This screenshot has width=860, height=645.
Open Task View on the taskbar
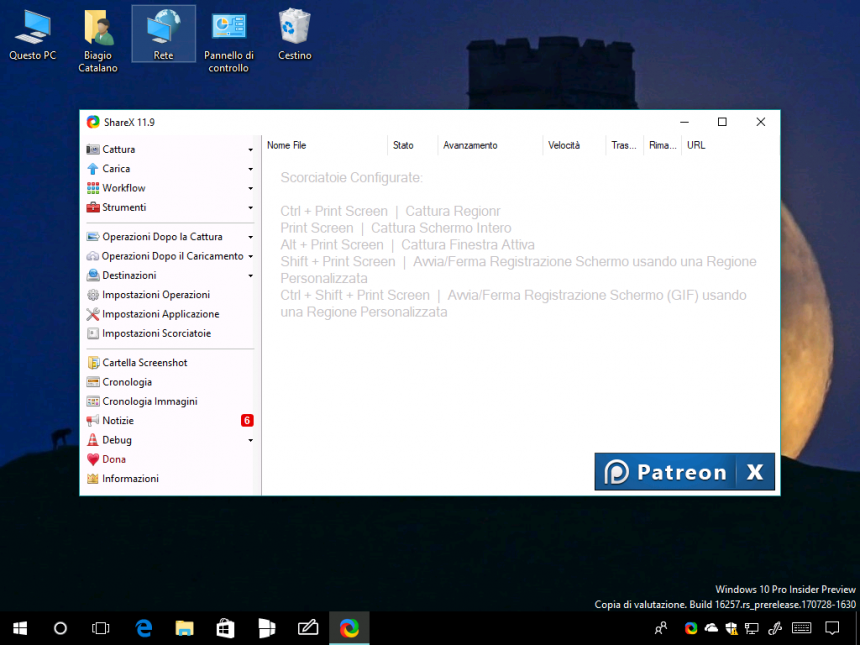pos(101,628)
